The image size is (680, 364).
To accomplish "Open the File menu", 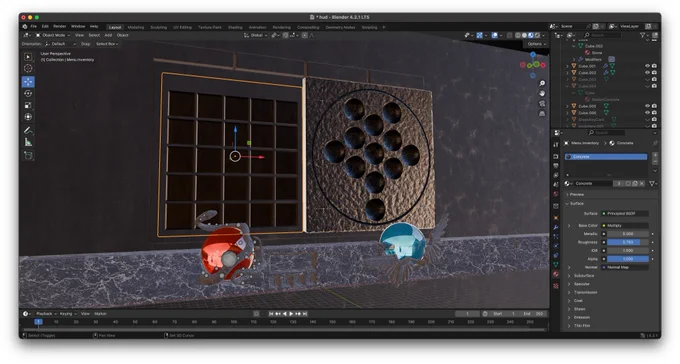I will click(33, 26).
